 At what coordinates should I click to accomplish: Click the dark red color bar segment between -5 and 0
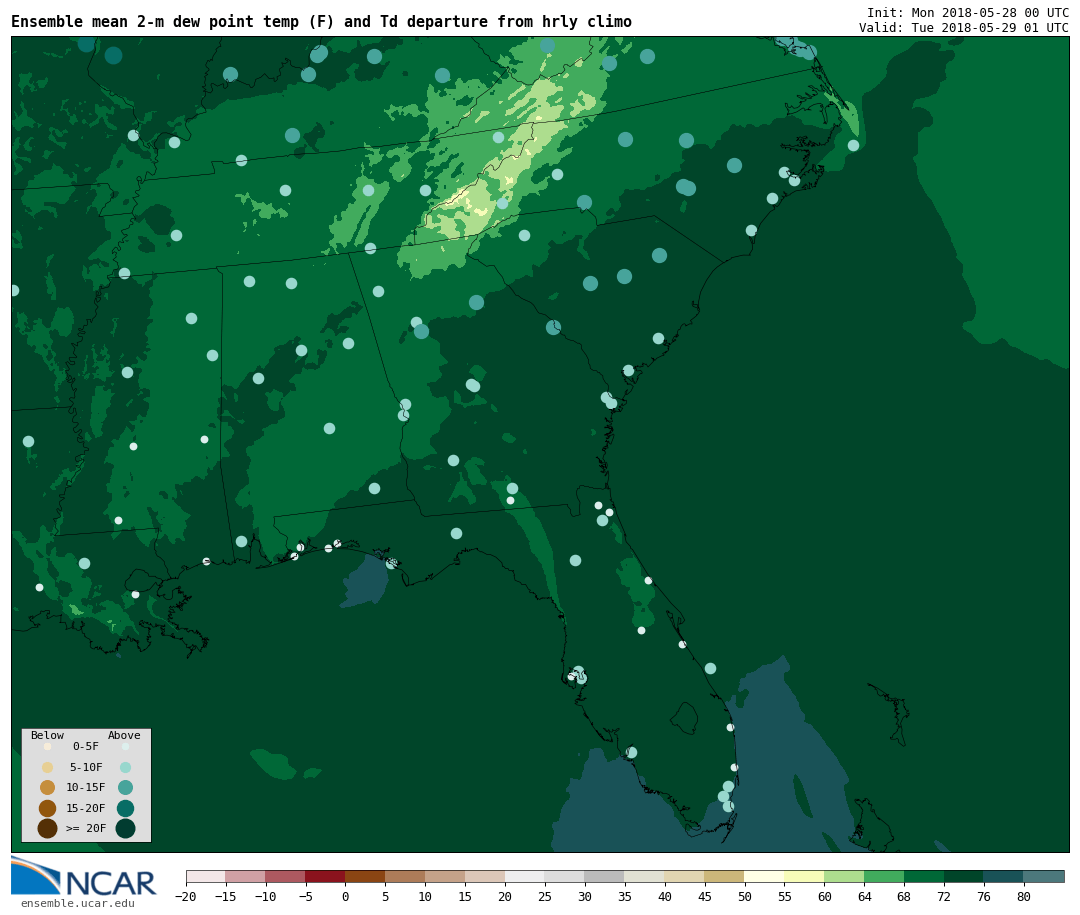click(325, 876)
